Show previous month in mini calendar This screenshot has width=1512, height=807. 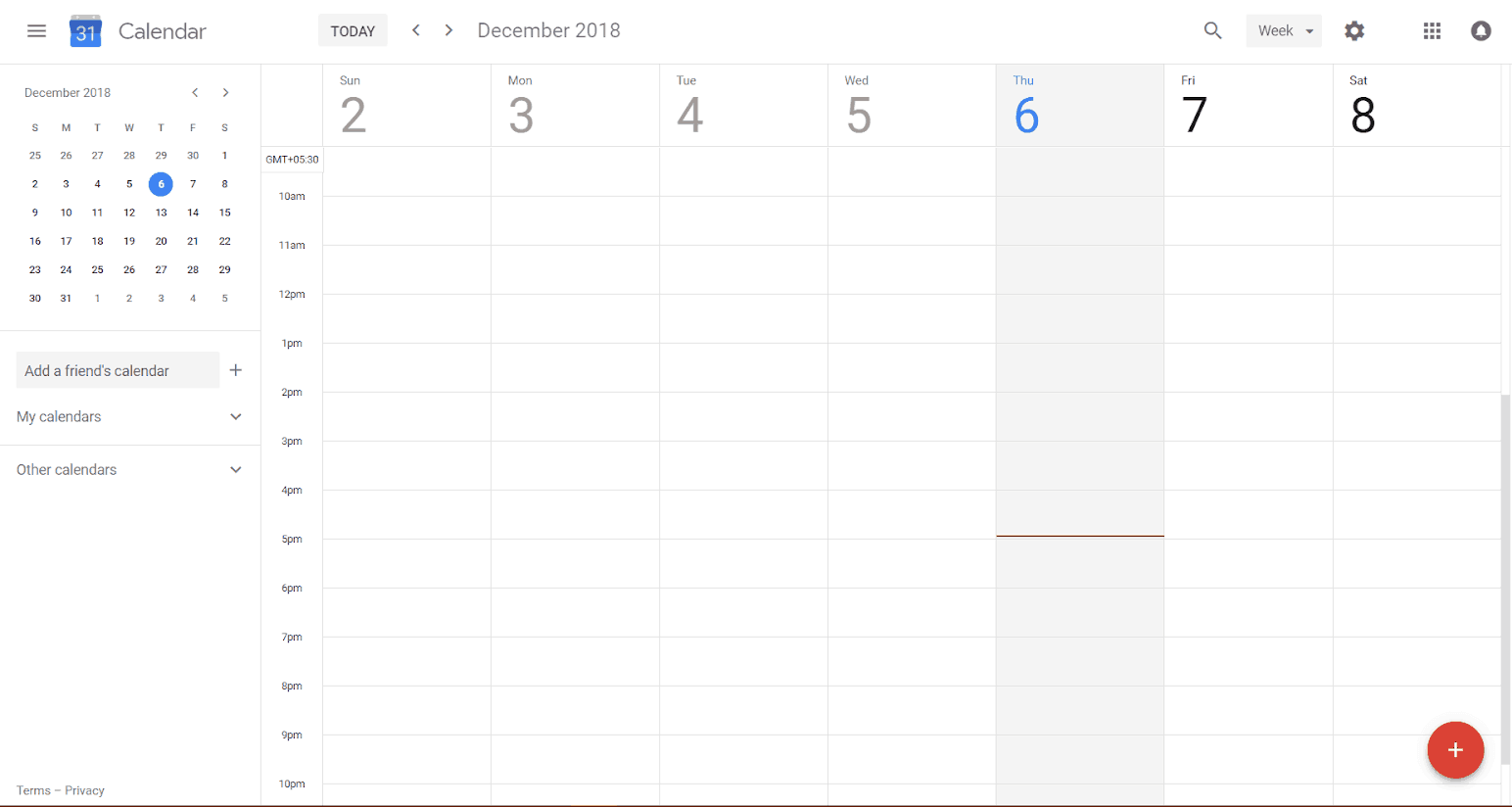(x=195, y=92)
